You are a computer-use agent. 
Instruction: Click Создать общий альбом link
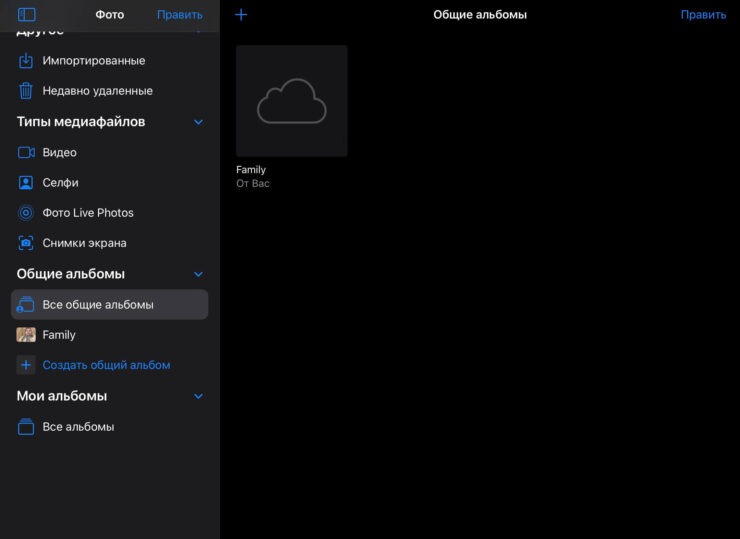106,365
